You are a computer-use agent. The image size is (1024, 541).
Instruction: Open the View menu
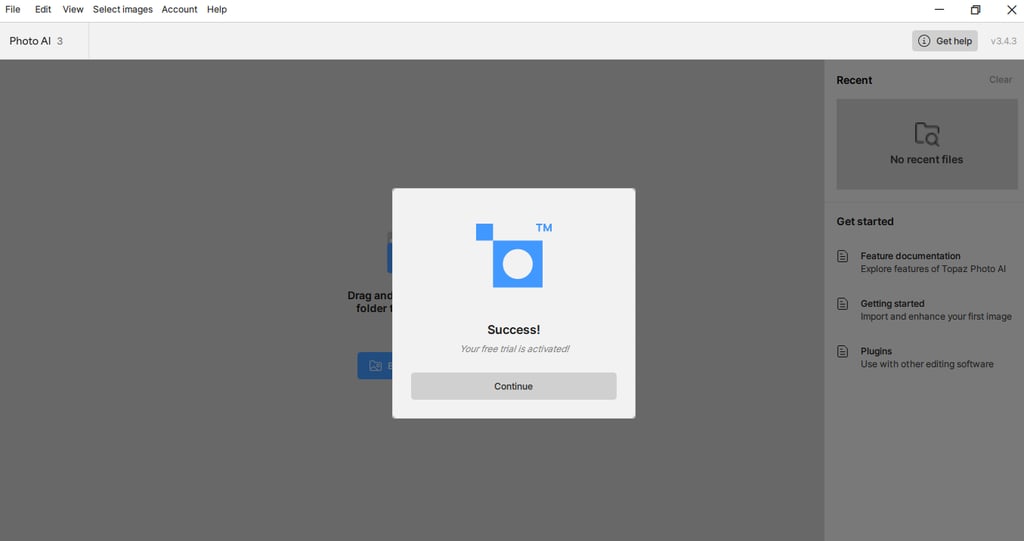[x=72, y=9]
